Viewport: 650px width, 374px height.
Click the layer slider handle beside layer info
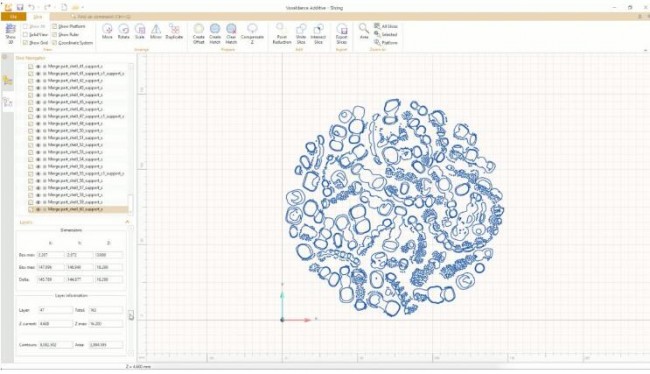pos(131,315)
